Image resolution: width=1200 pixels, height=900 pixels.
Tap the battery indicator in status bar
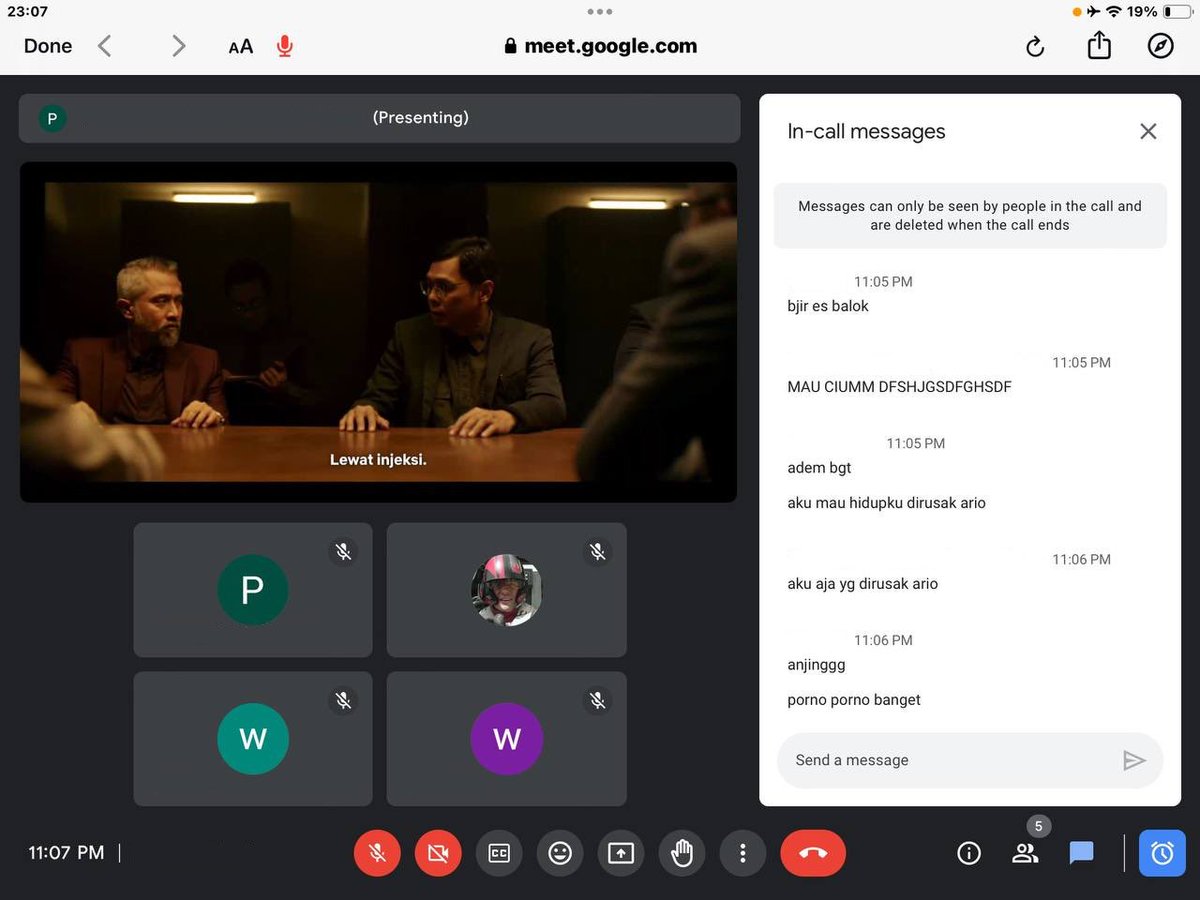[x=1177, y=12]
